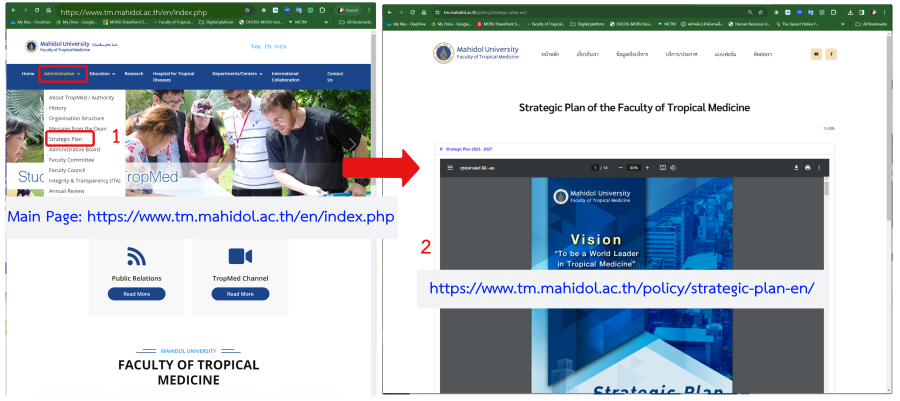
Task: Click the Public Relations RSS icon
Action: [x=137, y=256]
